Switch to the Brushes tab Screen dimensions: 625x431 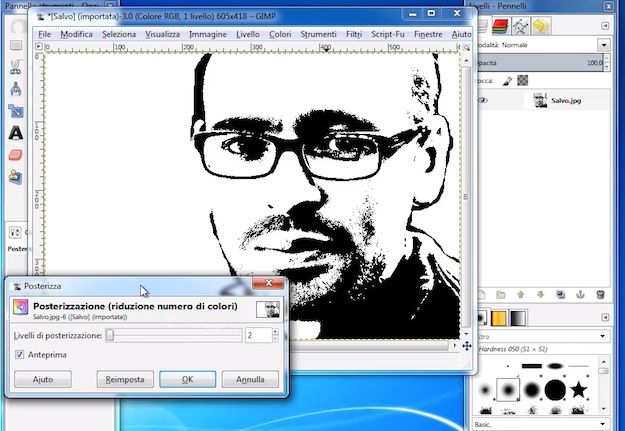(x=482, y=318)
